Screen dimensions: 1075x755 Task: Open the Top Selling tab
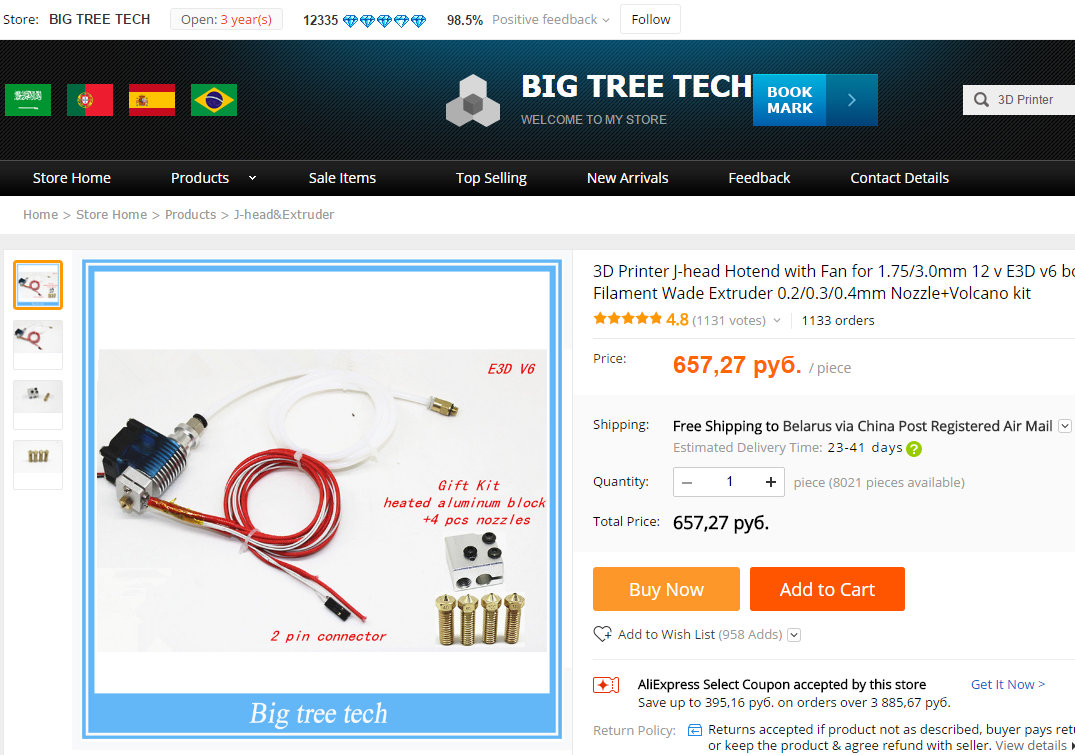(491, 178)
